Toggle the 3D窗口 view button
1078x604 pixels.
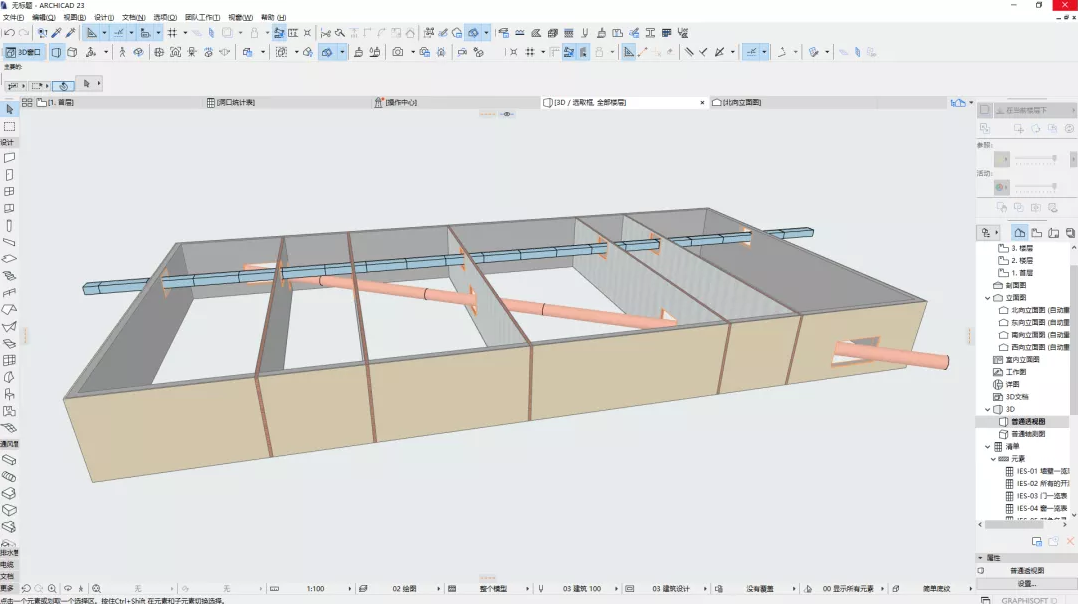24,52
